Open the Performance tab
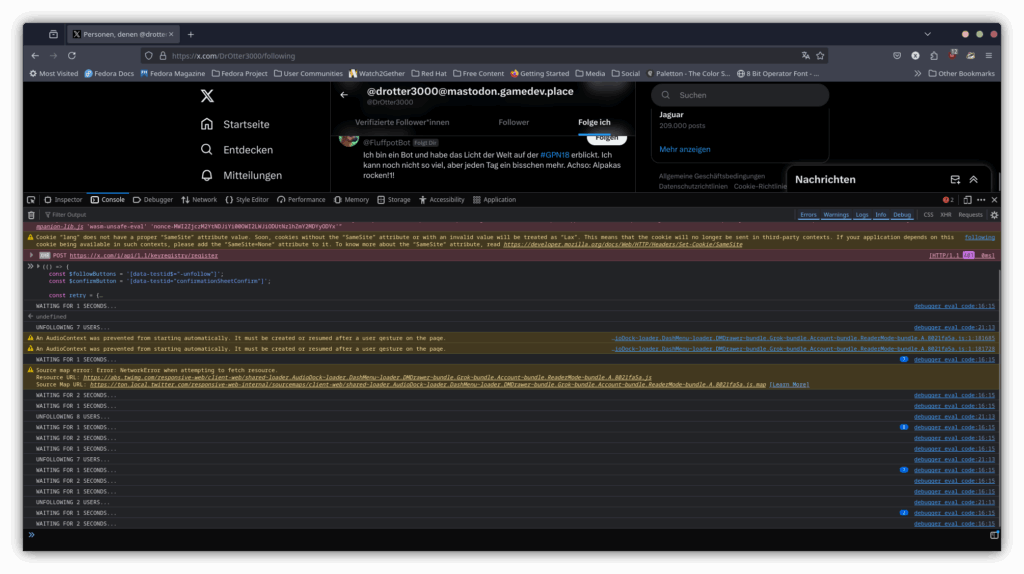Screen dimensions: 1024x574 pos(301,200)
